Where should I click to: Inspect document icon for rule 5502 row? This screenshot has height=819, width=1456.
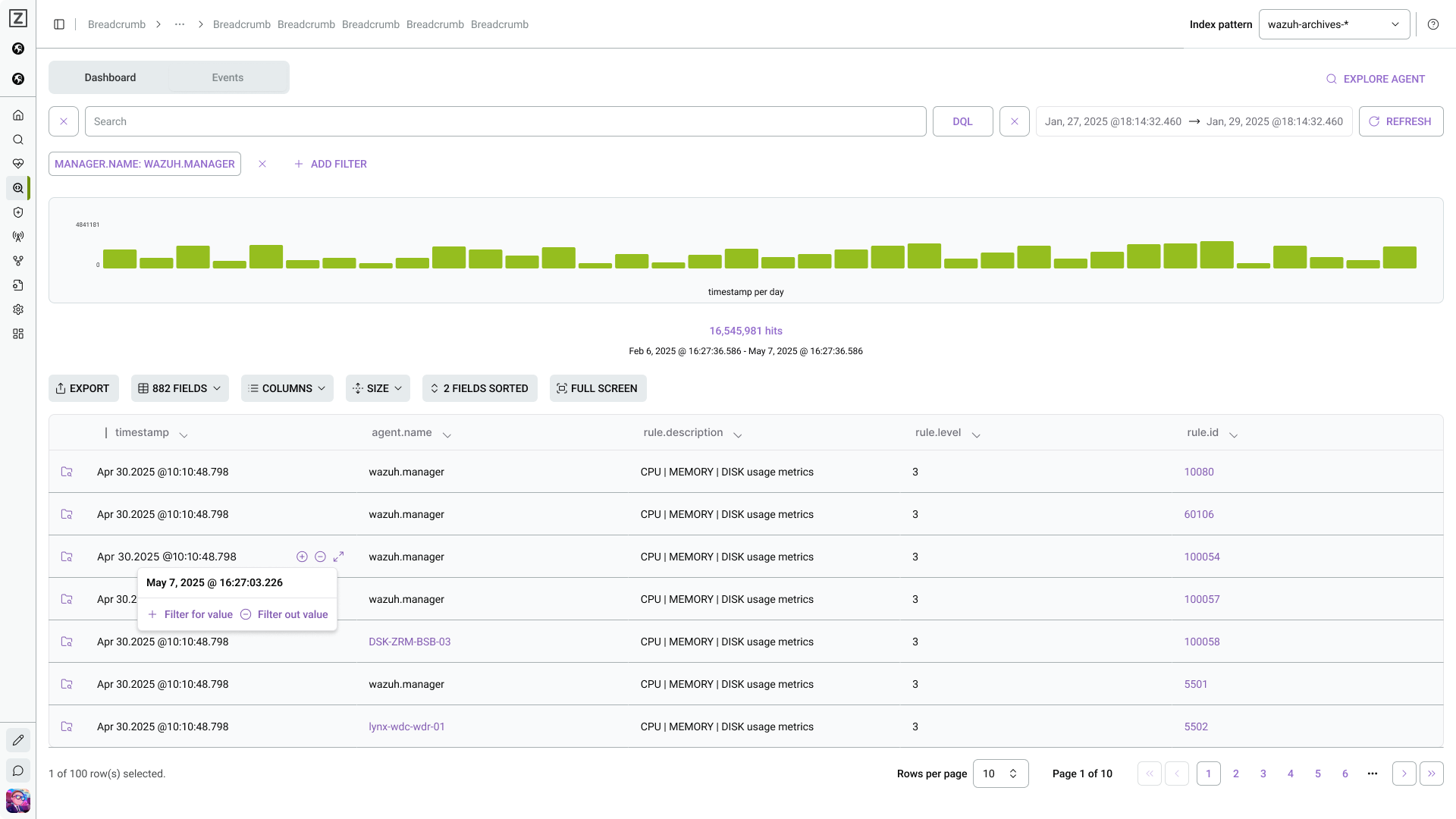(x=67, y=726)
